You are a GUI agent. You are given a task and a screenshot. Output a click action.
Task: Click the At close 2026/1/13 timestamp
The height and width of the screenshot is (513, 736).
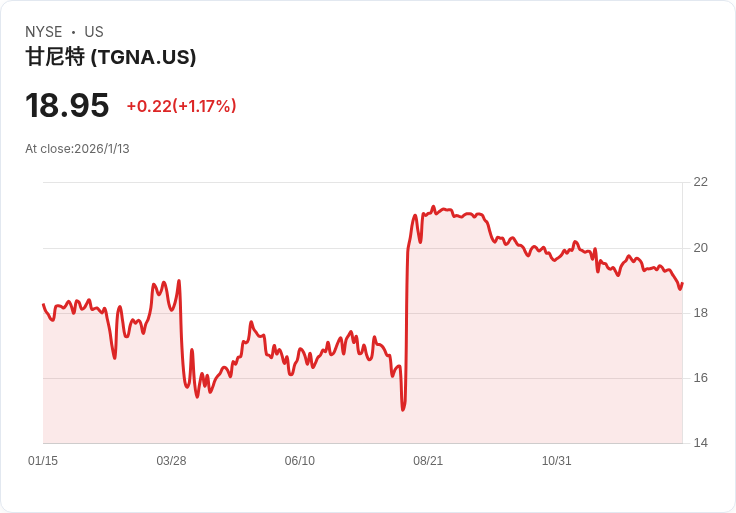point(77,149)
